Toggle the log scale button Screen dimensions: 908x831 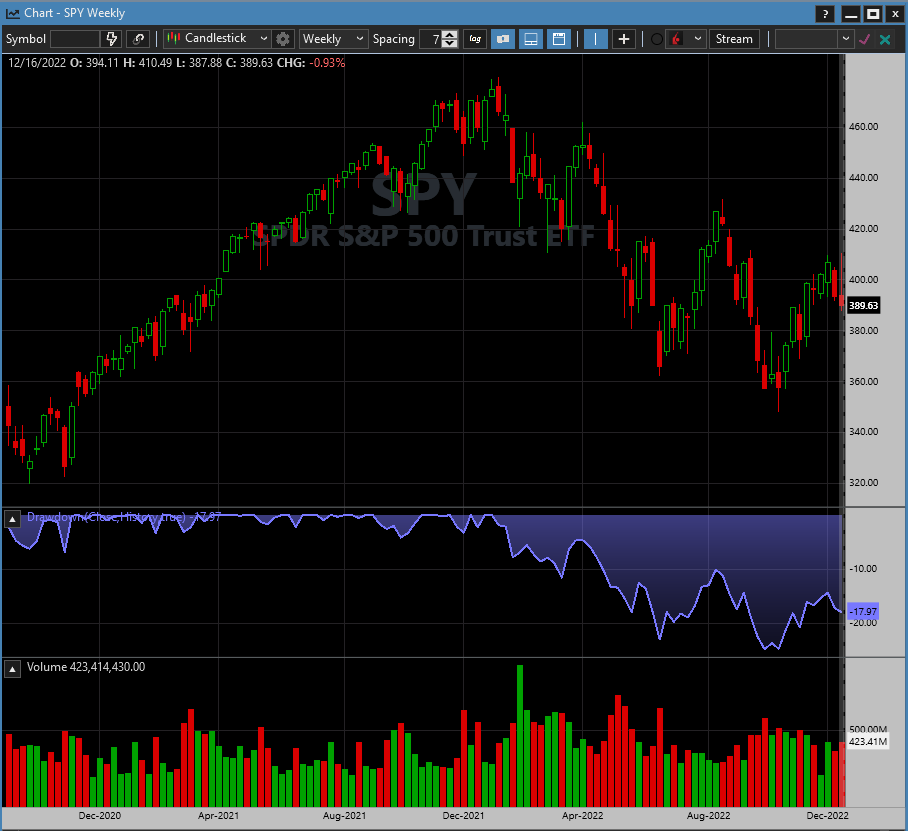point(475,39)
